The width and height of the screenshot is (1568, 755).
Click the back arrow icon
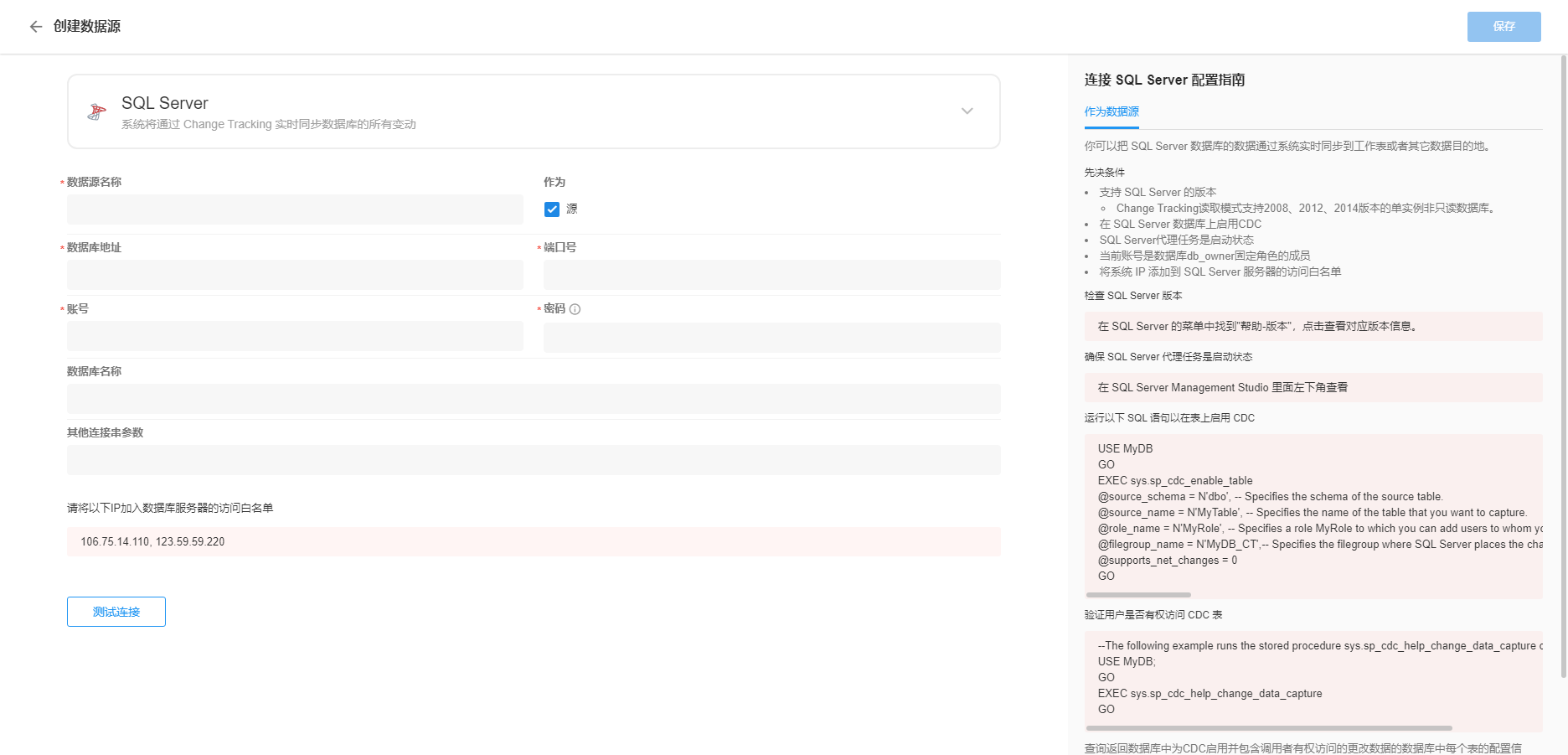pos(36,27)
